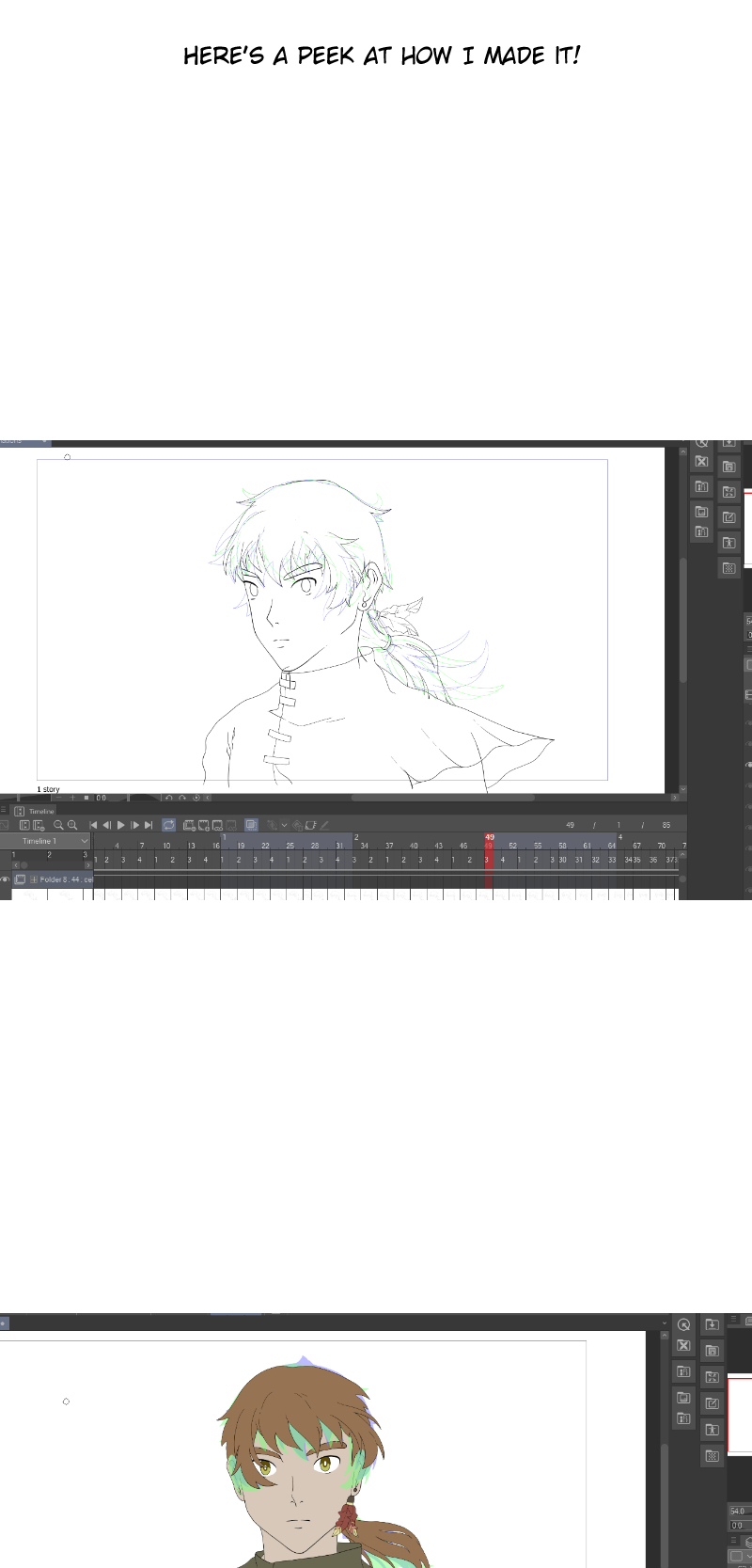752x1568 pixels.
Task: Open the pose material folder icon
Action: pyautogui.click(x=729, y=543)
